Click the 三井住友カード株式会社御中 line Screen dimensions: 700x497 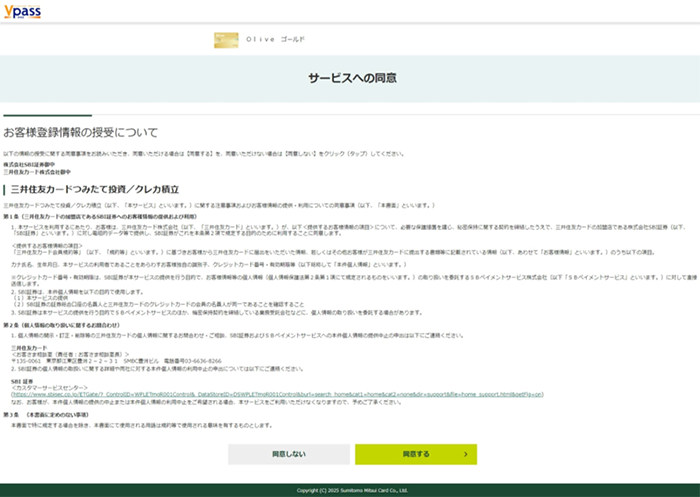pos(37,172)
